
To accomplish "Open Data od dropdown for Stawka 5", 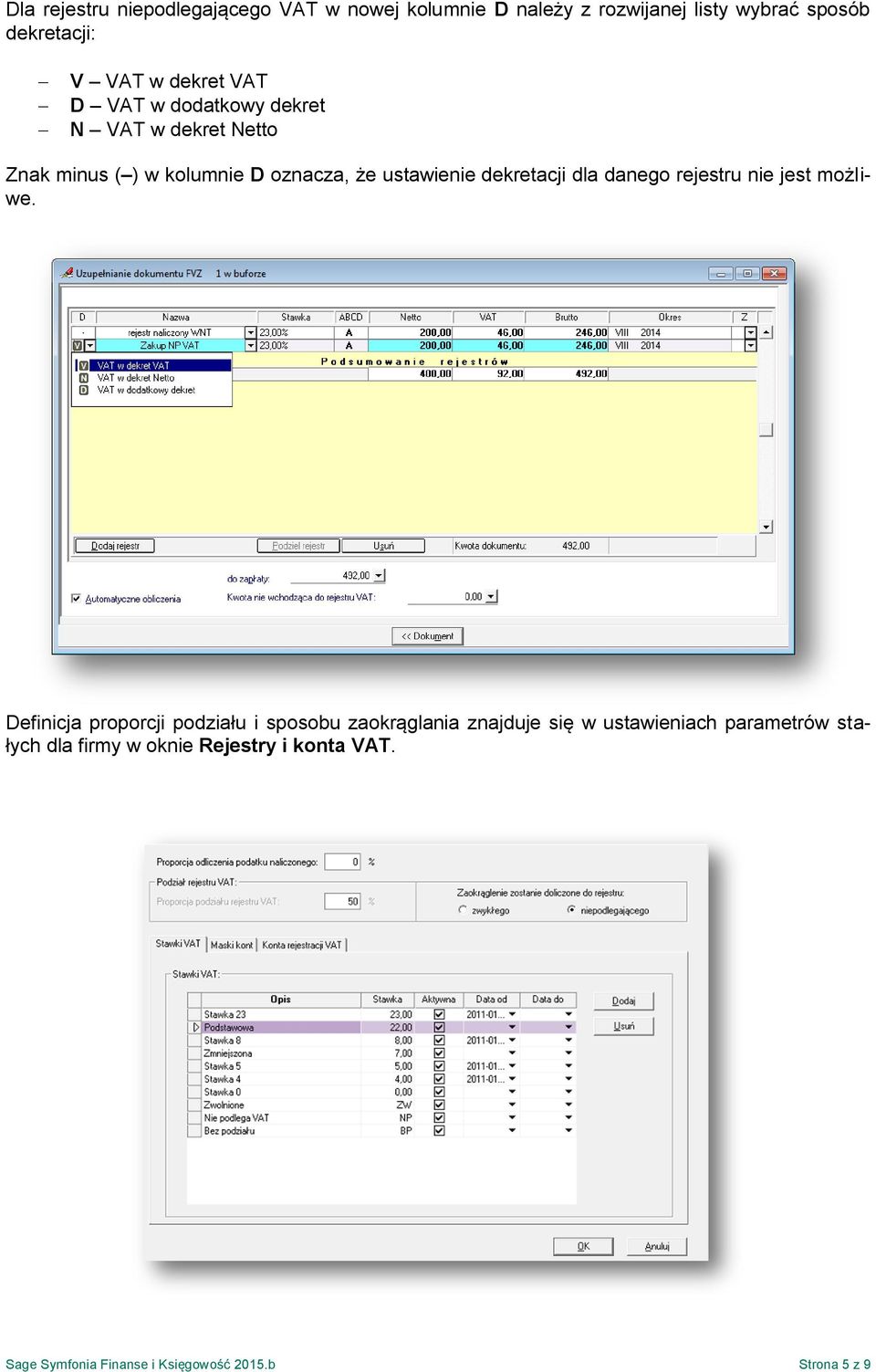I will pos(512,1066).
